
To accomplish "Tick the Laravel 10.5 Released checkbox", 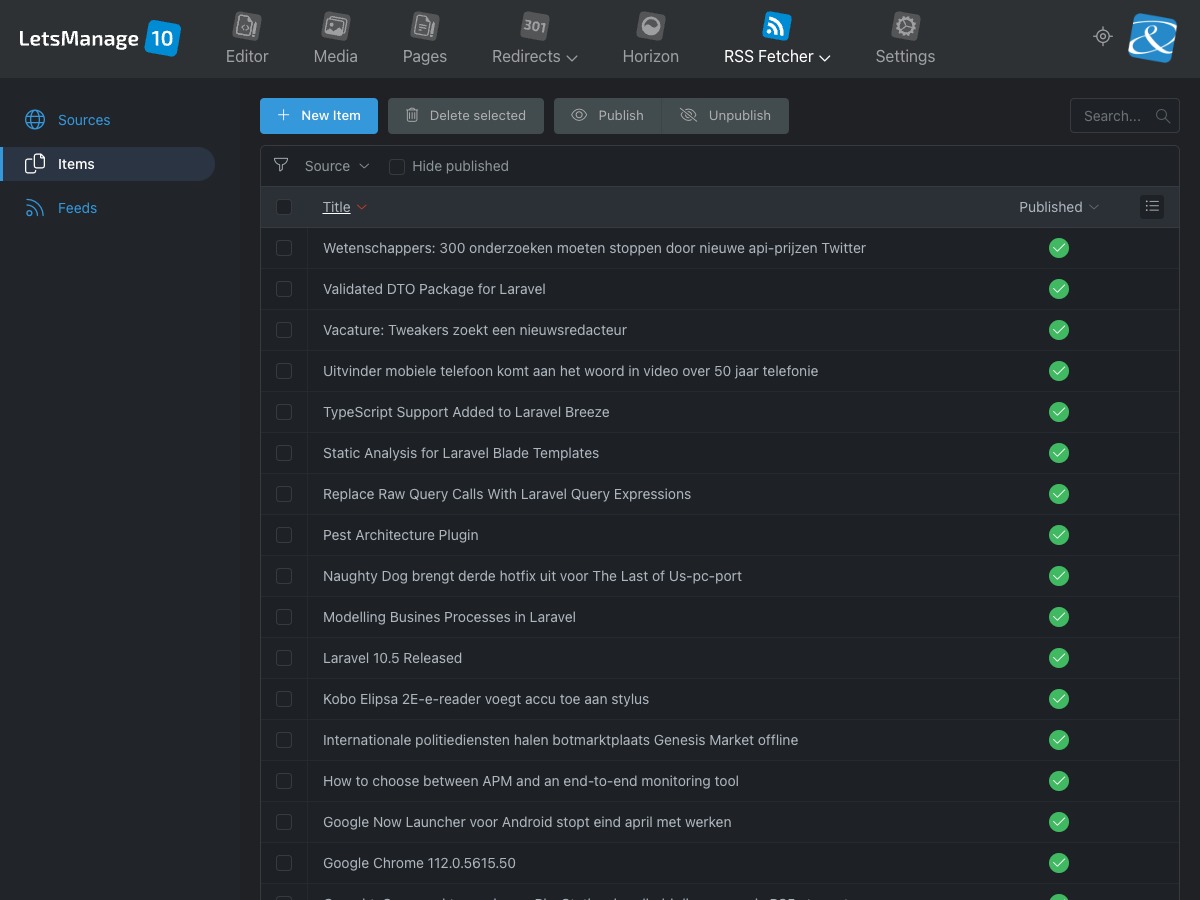I will [x=284, y=658].
